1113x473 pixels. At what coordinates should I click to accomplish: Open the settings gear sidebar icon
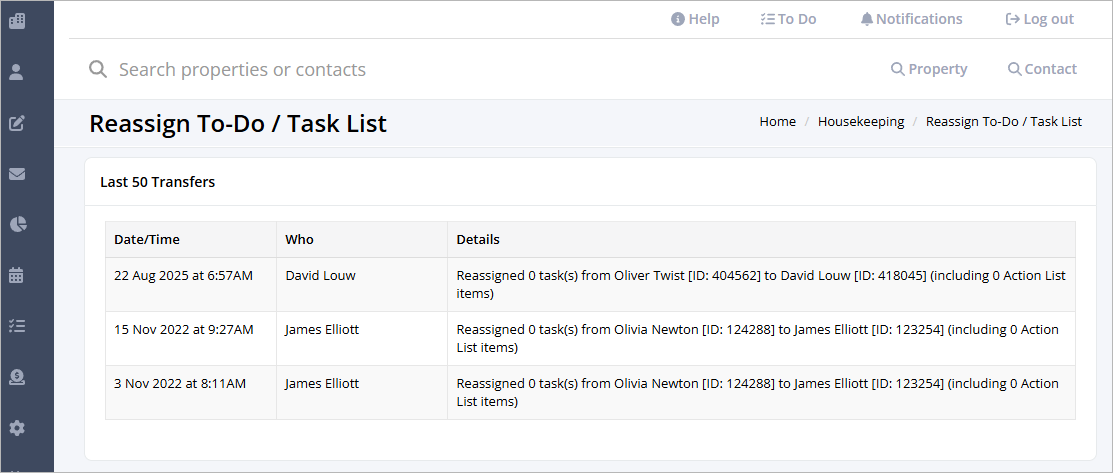coord(17,428)
